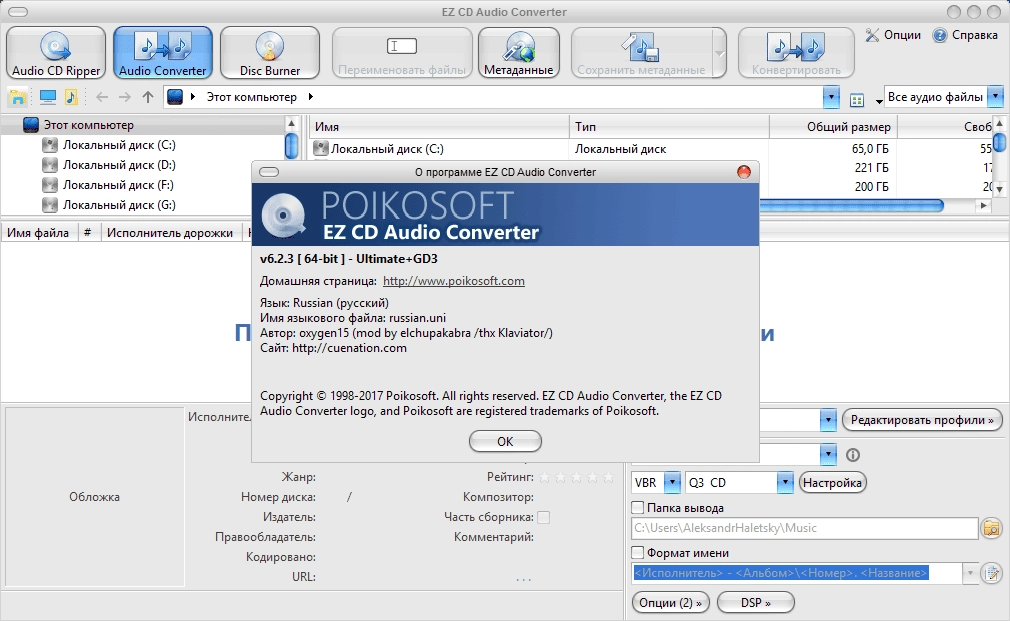1010x621 pixels.
Task: Click the Explorer folder icon in navigation bar
Action: point(17,97)
